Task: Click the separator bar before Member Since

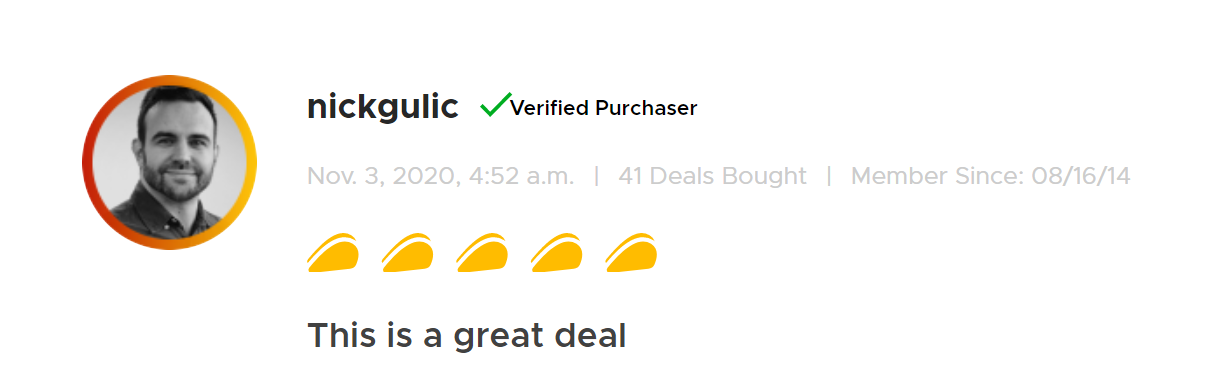Action: point(829,177)
